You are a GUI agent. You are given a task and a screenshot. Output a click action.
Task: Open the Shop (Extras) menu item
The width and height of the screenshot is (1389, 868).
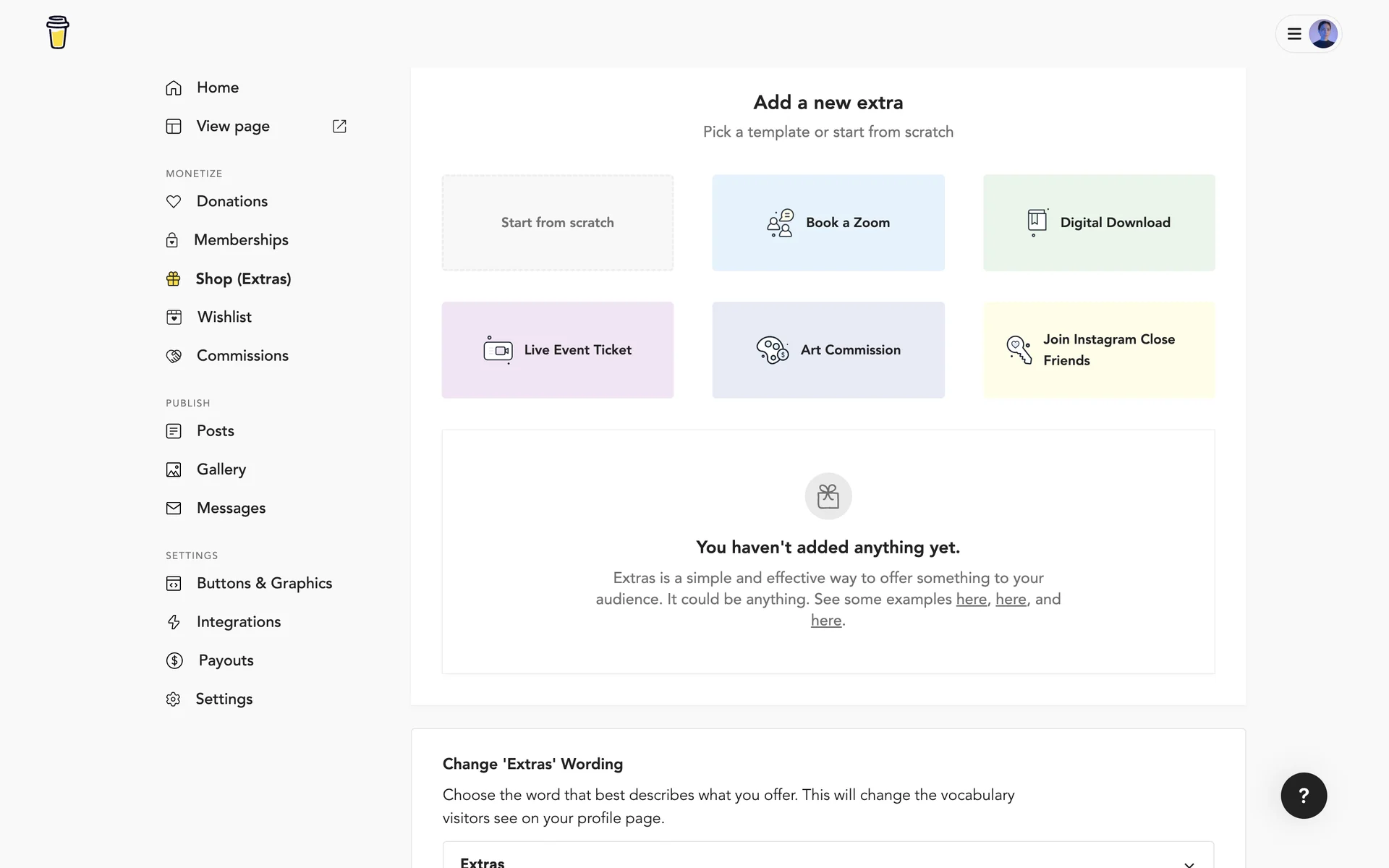[243, 279]
